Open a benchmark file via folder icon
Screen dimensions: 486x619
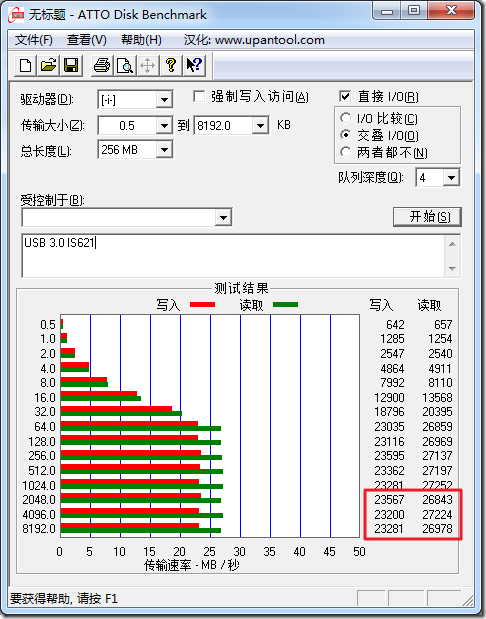tap(49, 65)
